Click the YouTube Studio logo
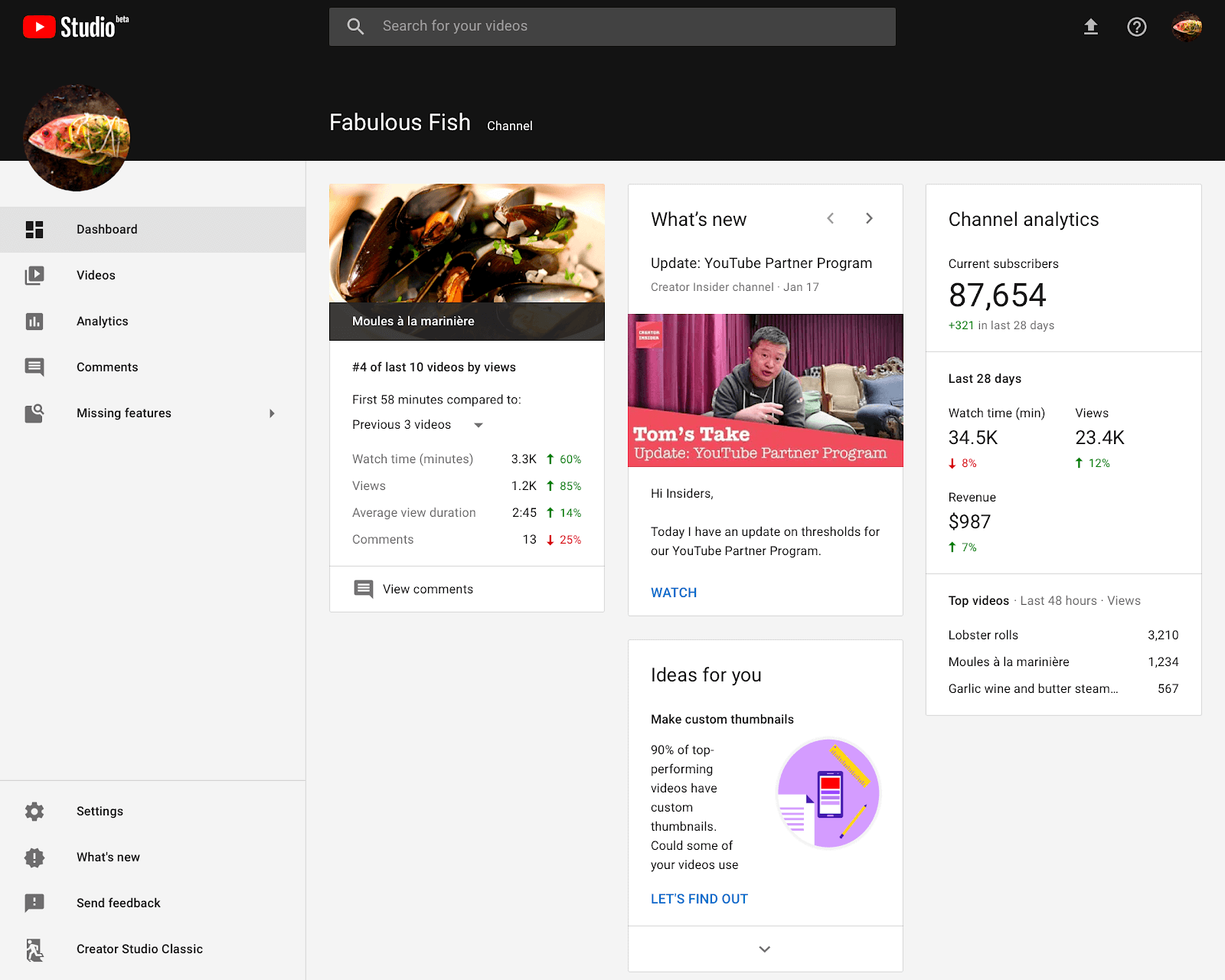The image size is (1225, 980). (73, 25)
